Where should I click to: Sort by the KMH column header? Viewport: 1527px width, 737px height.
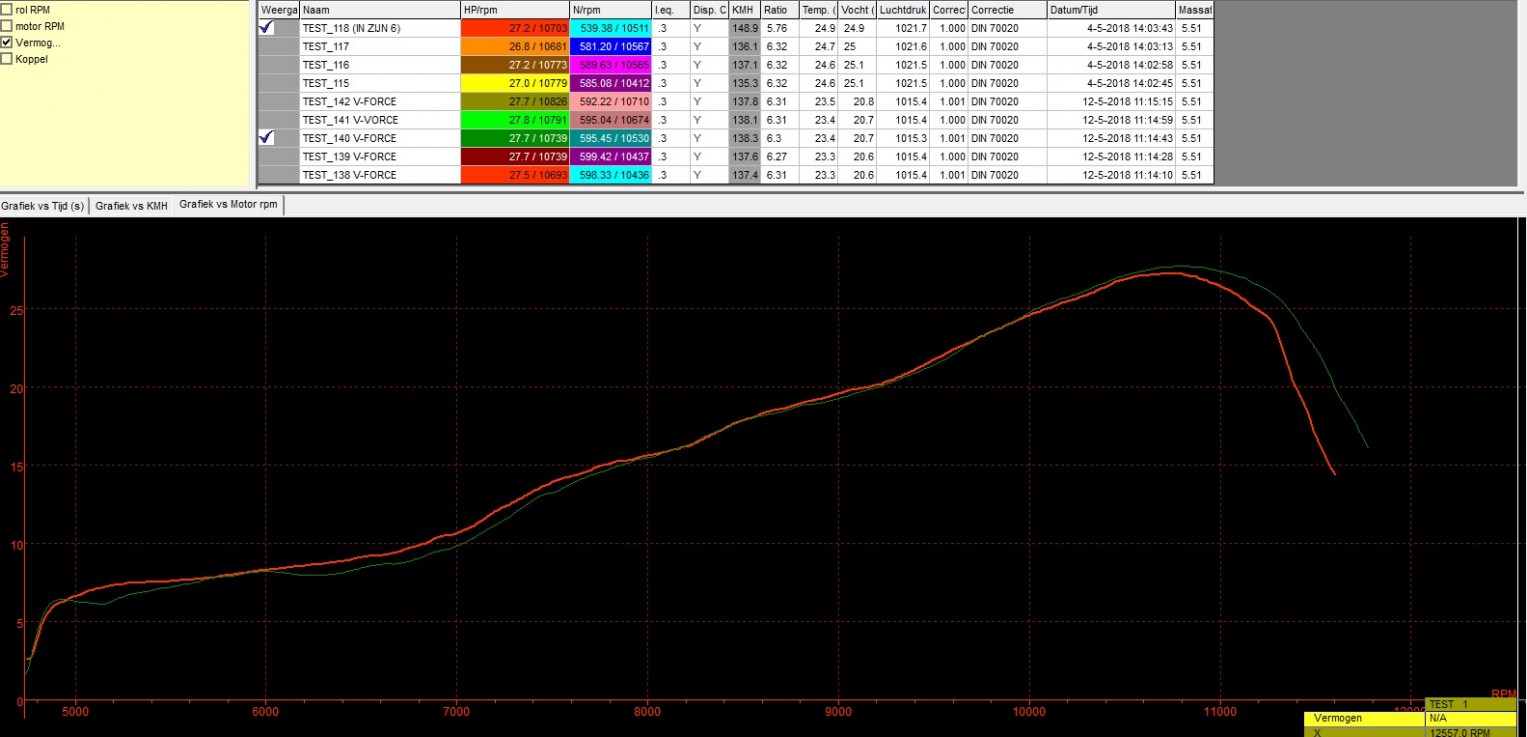(744, 9)
